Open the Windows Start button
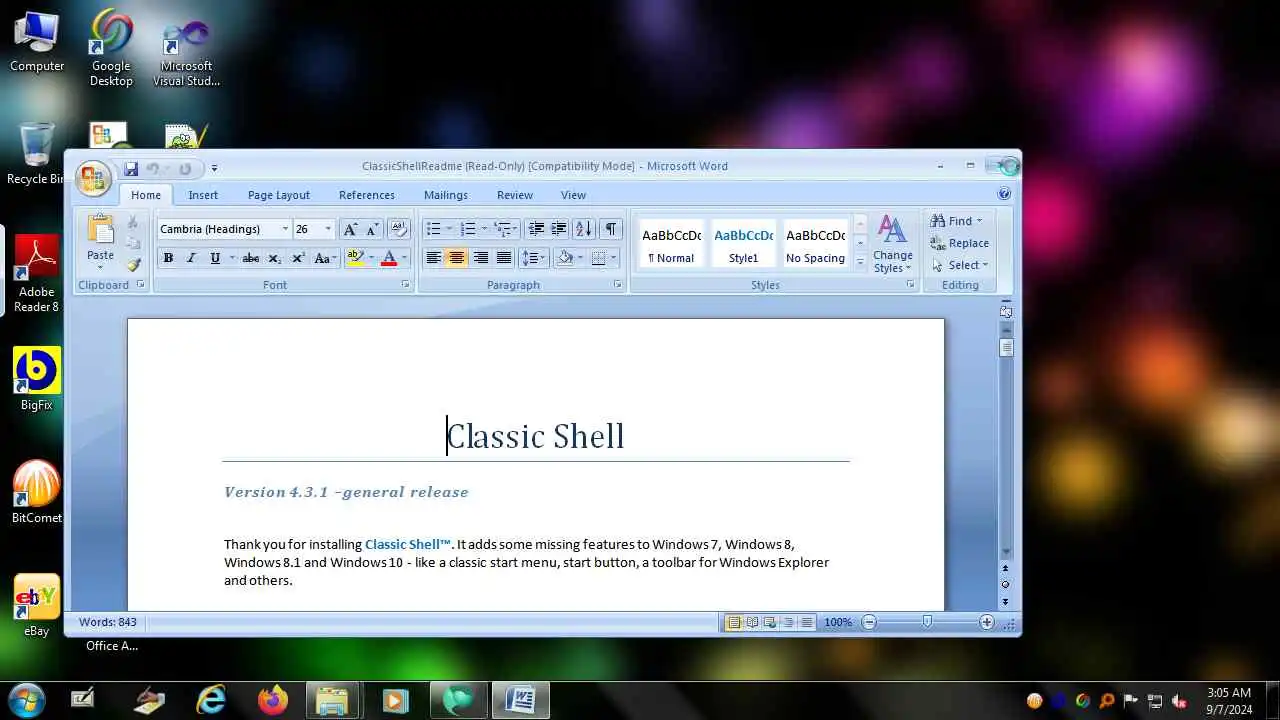Viewport: 1280px width, 720px height. 26,700
